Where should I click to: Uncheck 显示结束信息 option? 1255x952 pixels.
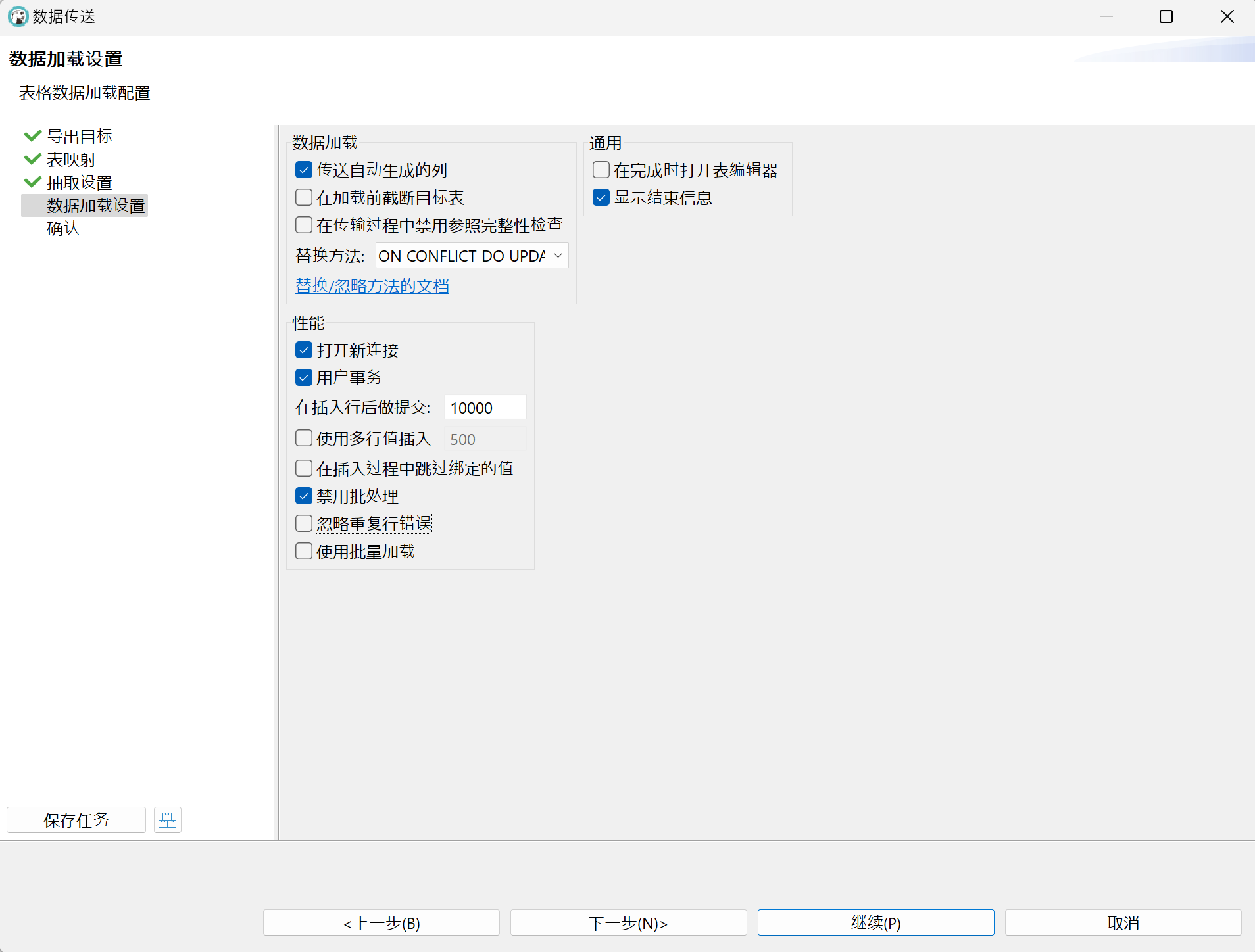coord(601,198)
